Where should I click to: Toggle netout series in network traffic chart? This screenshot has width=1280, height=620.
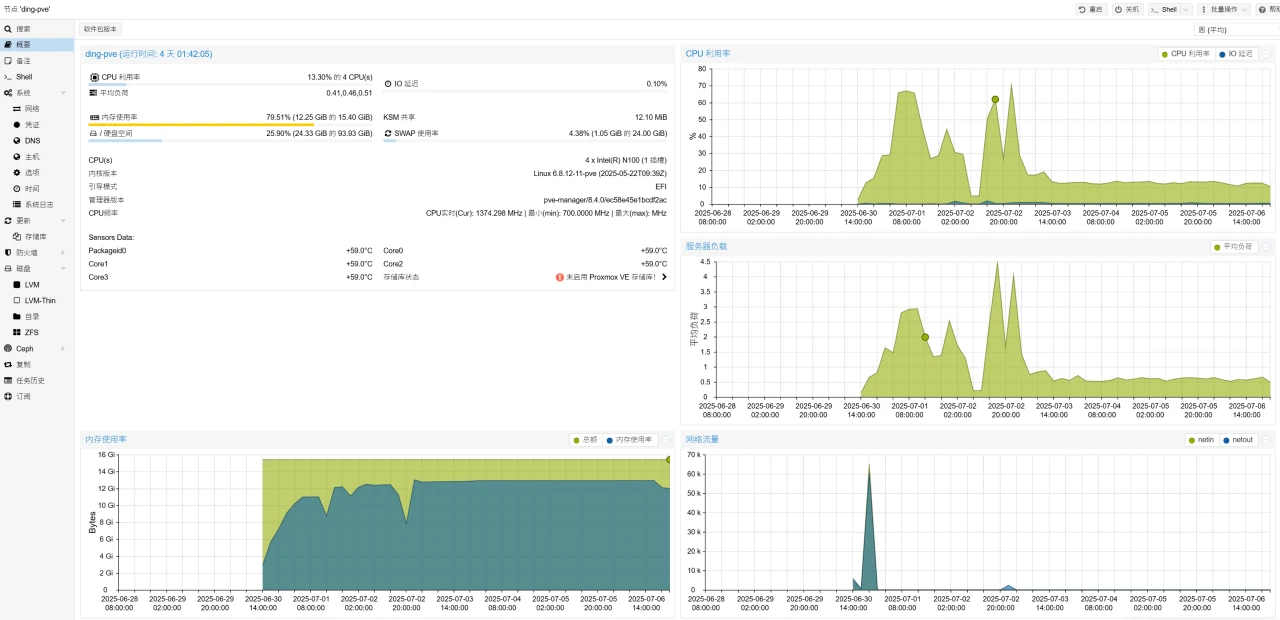pos(1237,440)
